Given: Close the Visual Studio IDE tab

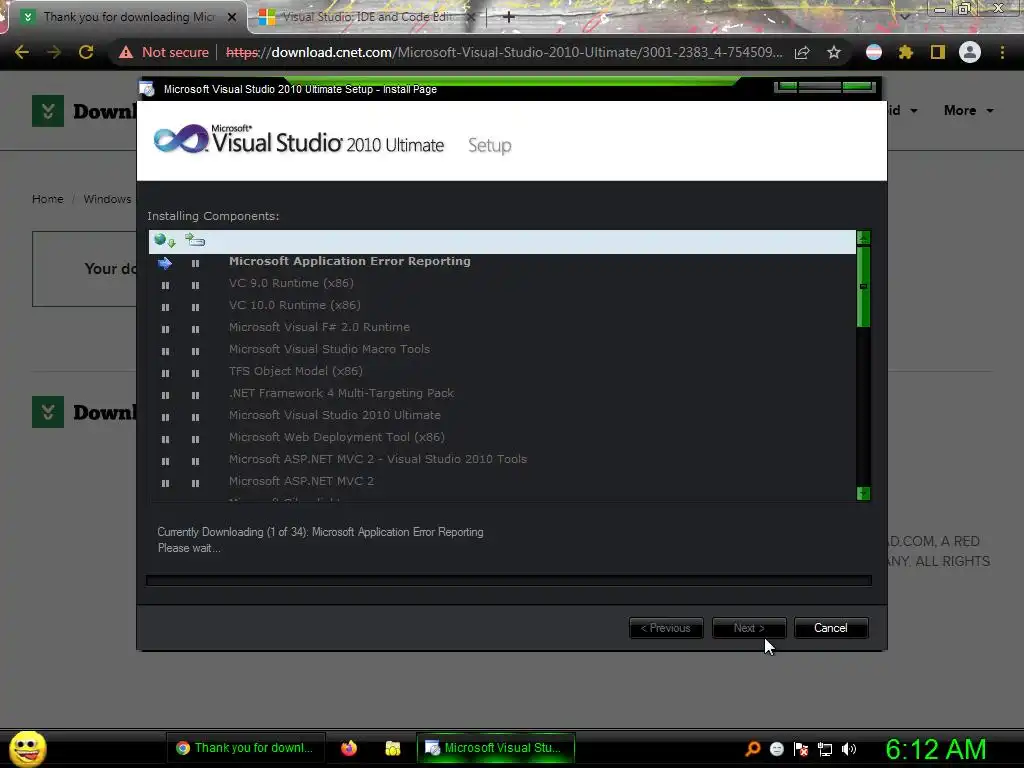Looking at the screenshot, I should coord(471,17).
